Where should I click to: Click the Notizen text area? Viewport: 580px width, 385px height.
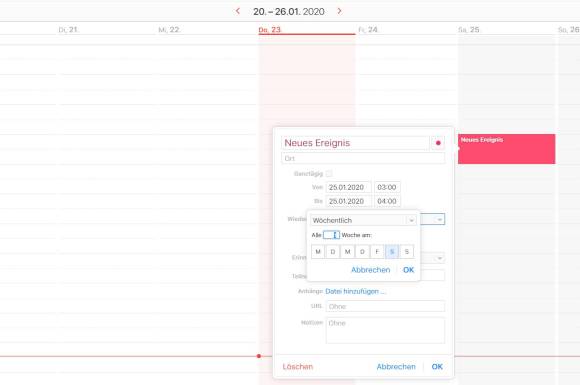(x=385, y=330)
